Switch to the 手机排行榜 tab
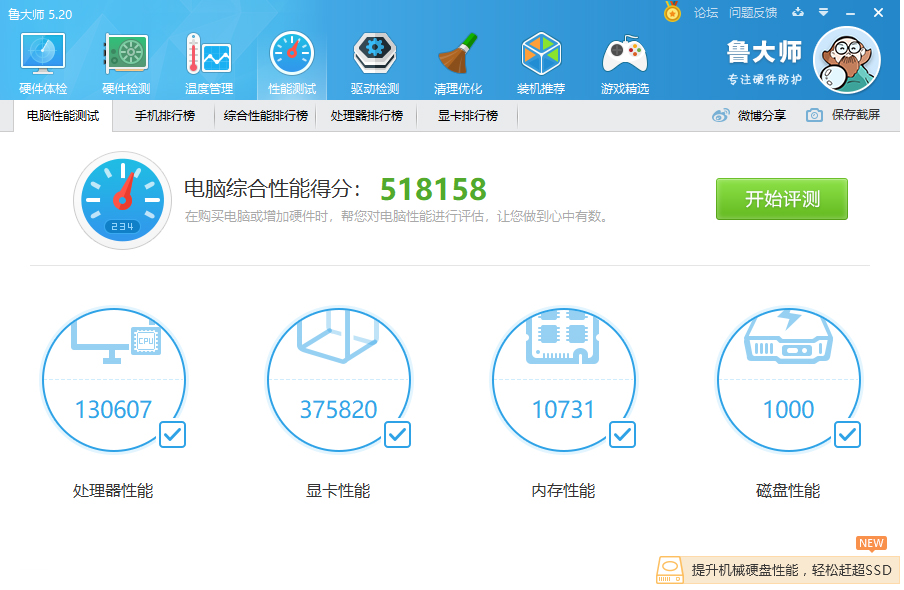The height and width of the screenshot is (590, 904). pyautogui.click(x=165, y=116)
